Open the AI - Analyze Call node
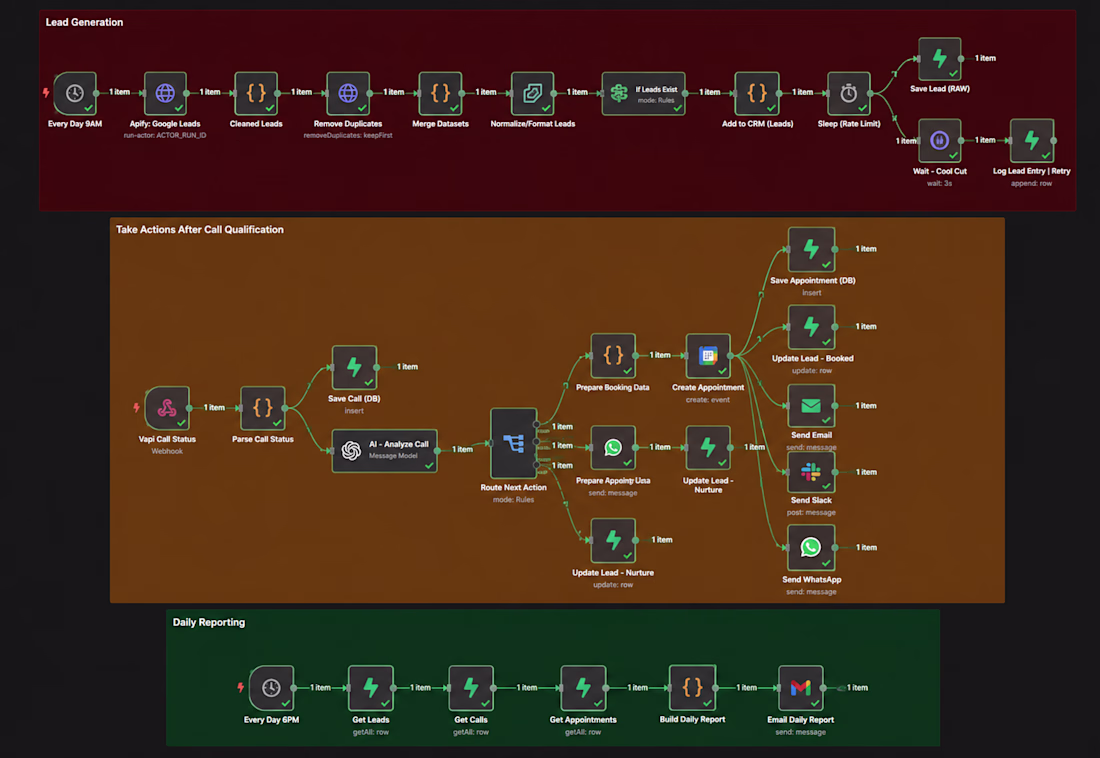This screenshot has height=758, width=1100. pos(384,451)
